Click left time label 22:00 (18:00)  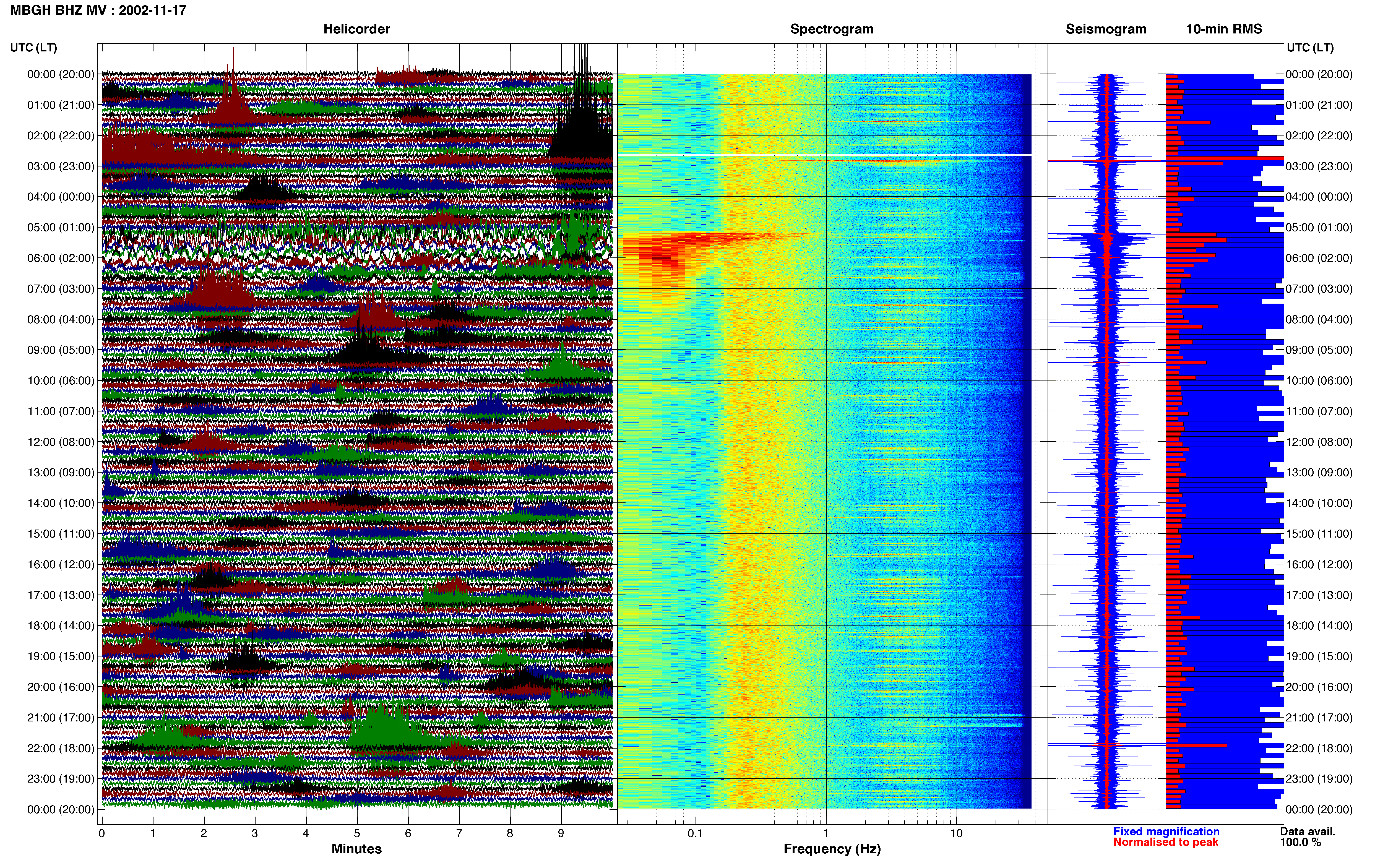coord(61,748)
